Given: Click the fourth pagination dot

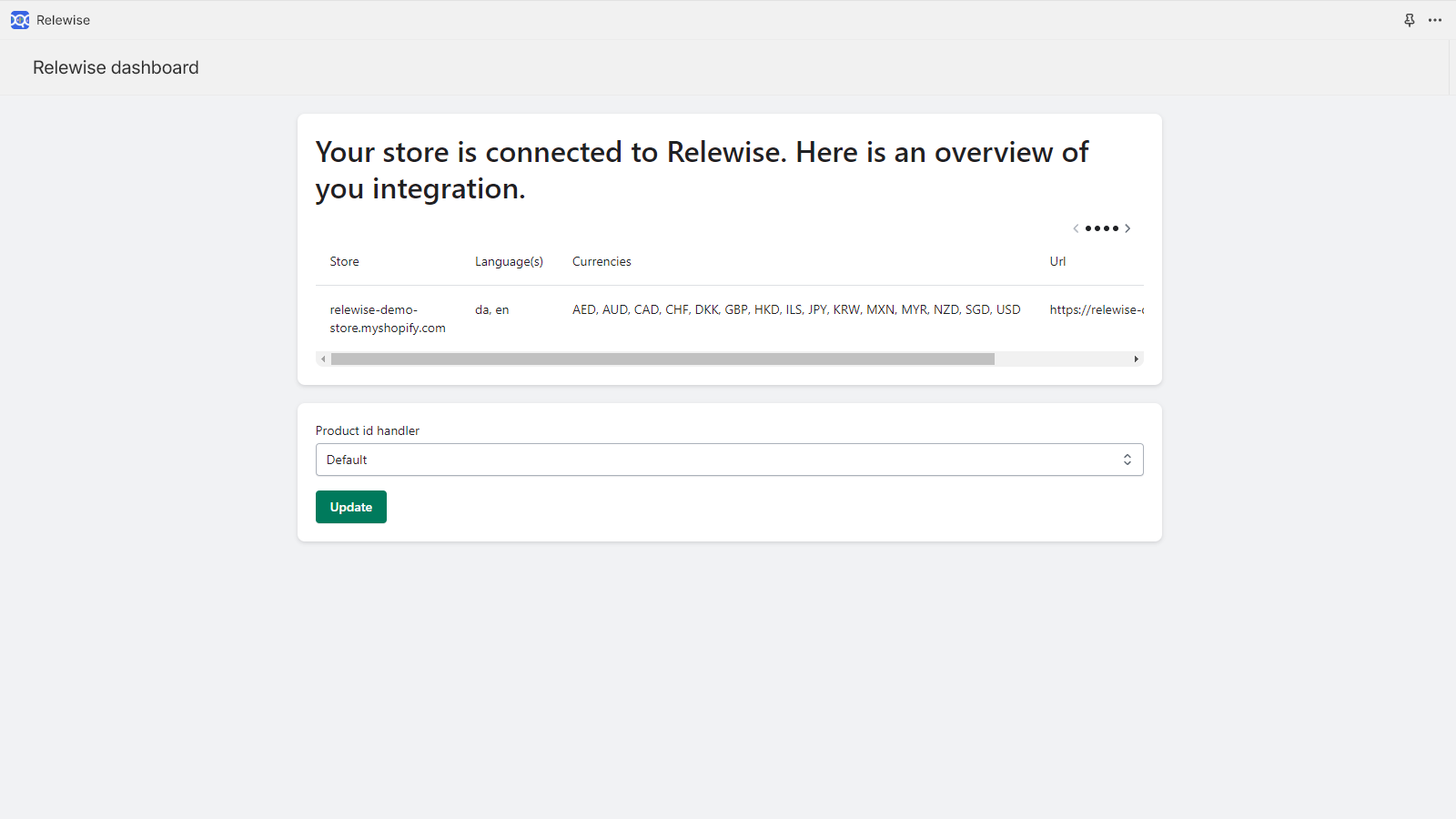Looking at the screenshot, I should (1117, 228).
